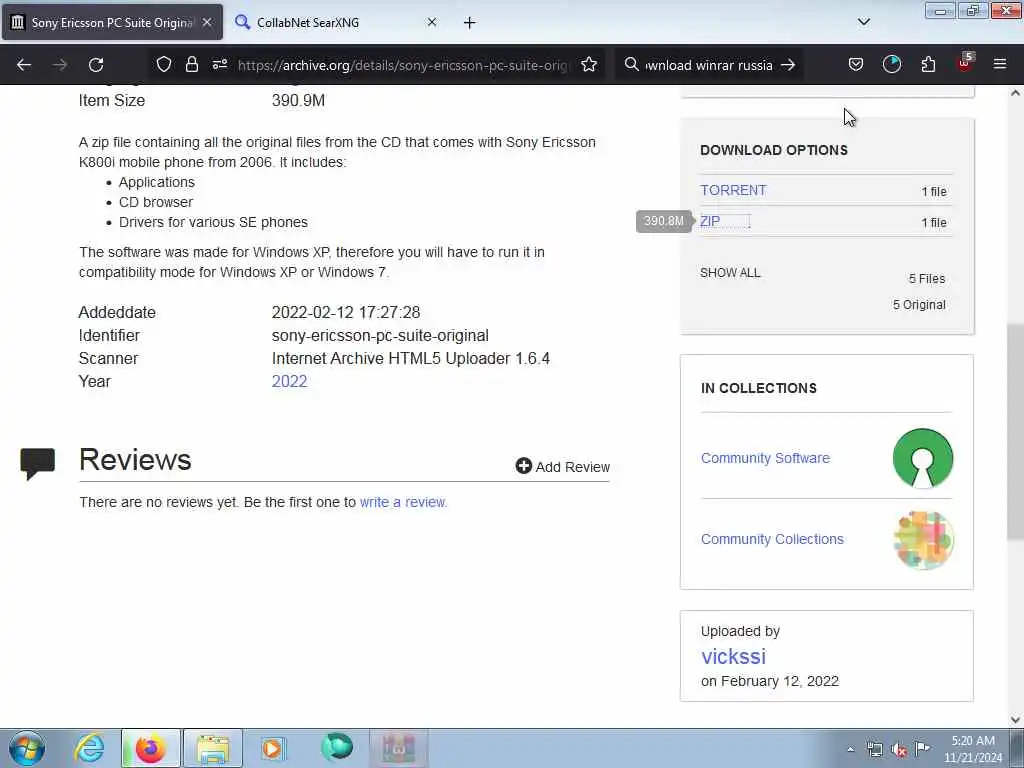Open Action Center flag icon in tray
1024x768 pixels.
tap(922, 749)
